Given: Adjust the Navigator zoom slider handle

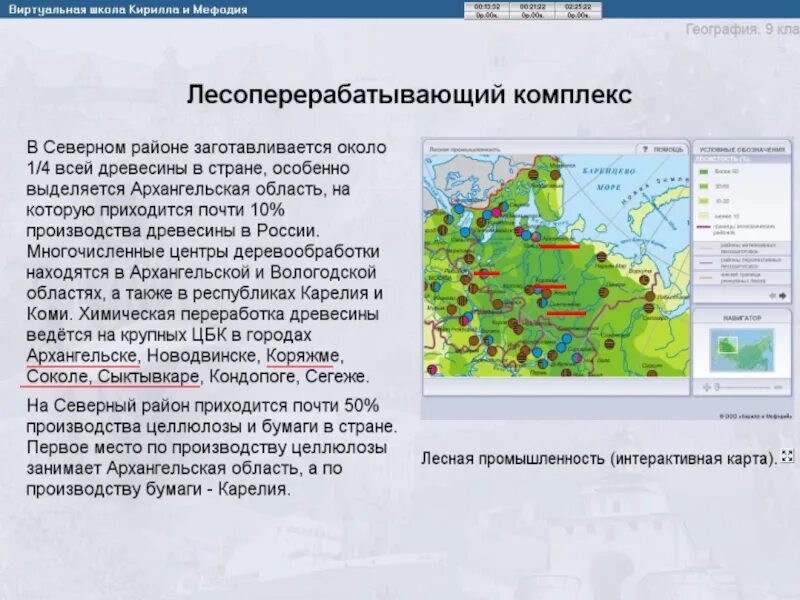Looking at the screenshot, I should (x=717, y=388).
